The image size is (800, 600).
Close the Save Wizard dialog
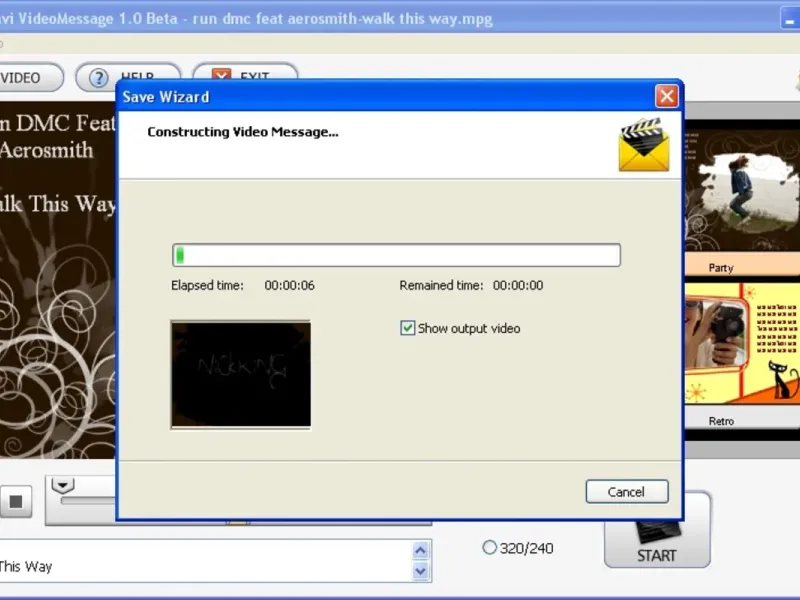click(x=666, y=96)
